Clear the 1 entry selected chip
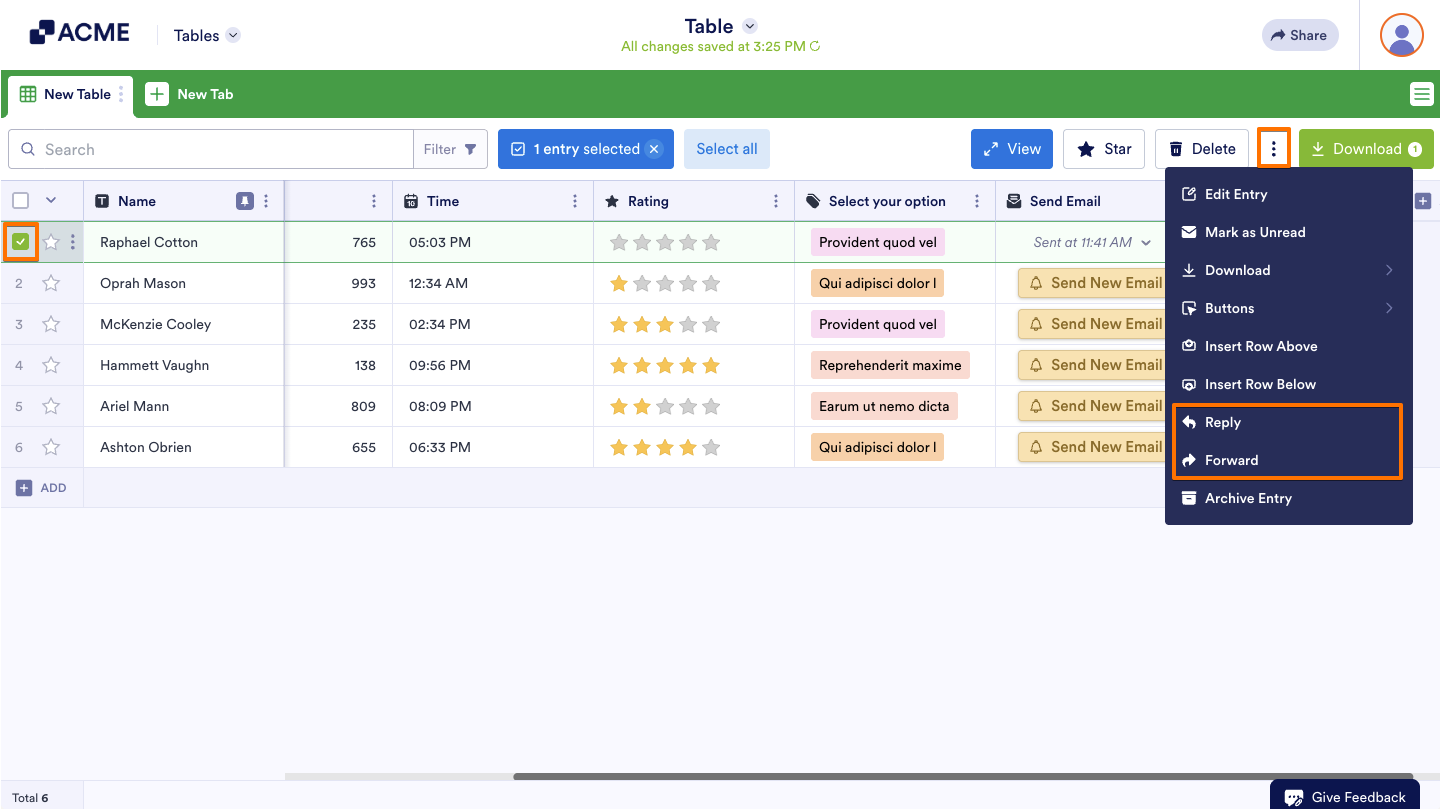This screenshot has height=809, width=1440. pos(654,149)
